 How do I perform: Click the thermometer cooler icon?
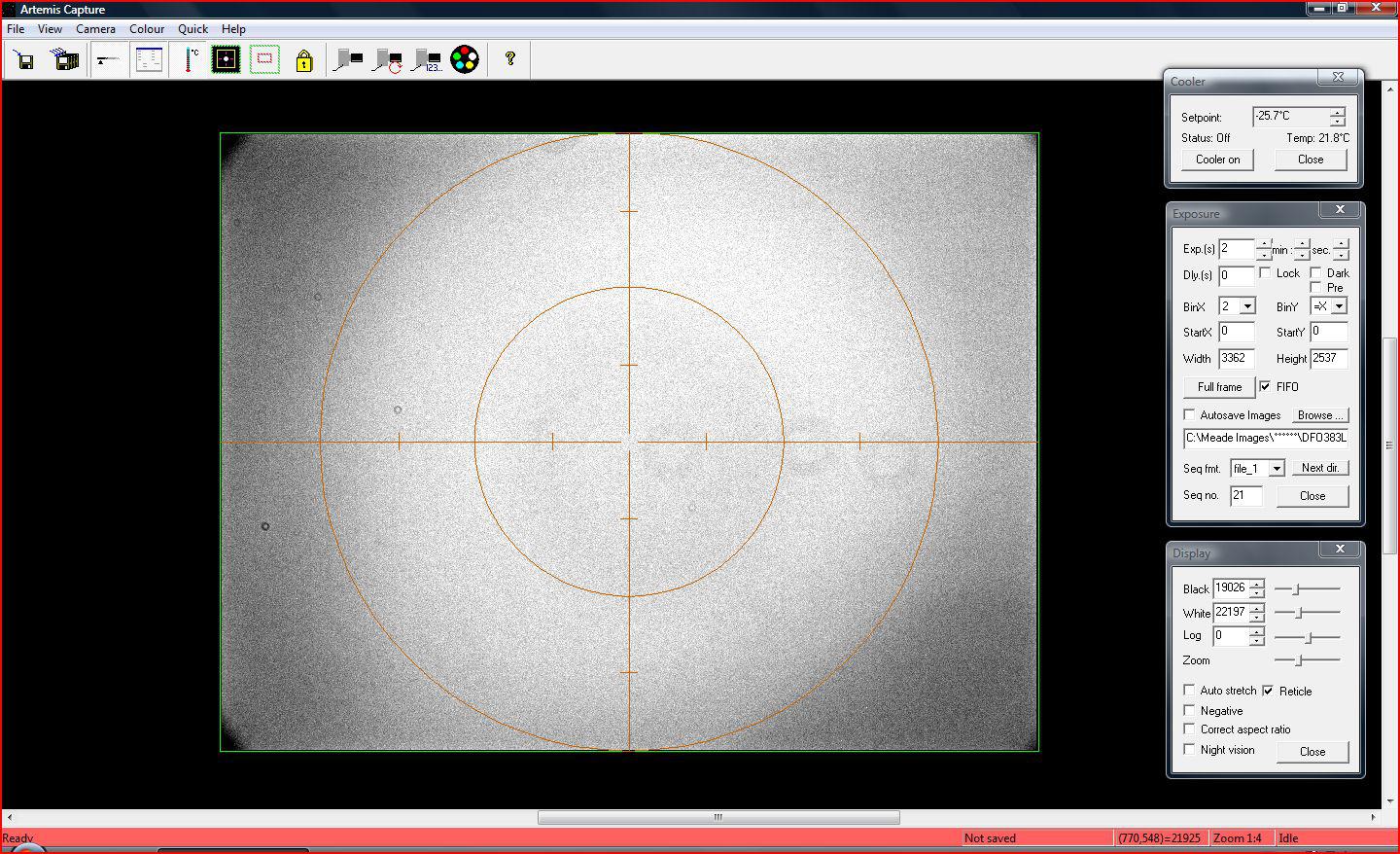(191, 60)
